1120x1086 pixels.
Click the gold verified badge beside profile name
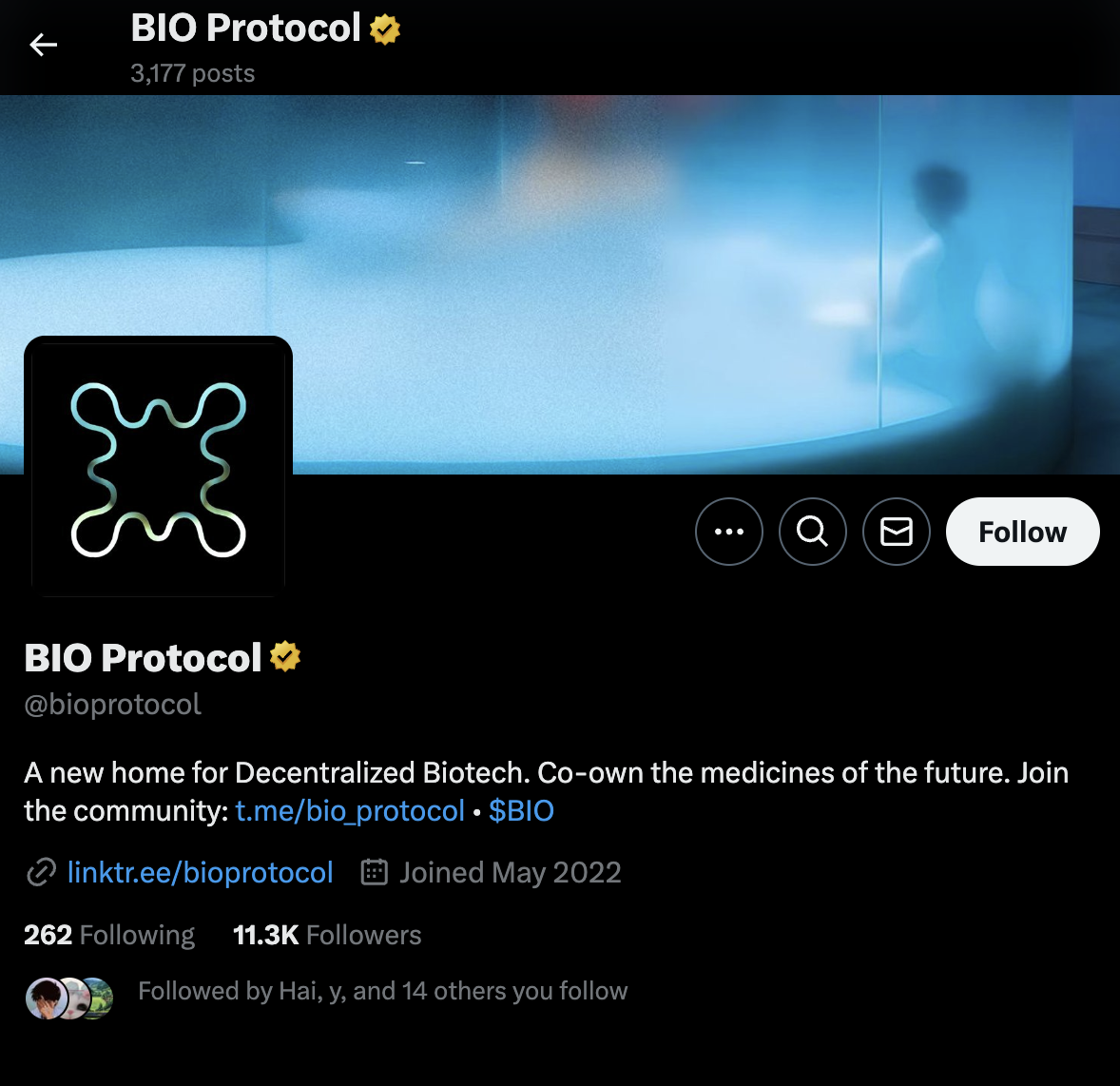285,657
